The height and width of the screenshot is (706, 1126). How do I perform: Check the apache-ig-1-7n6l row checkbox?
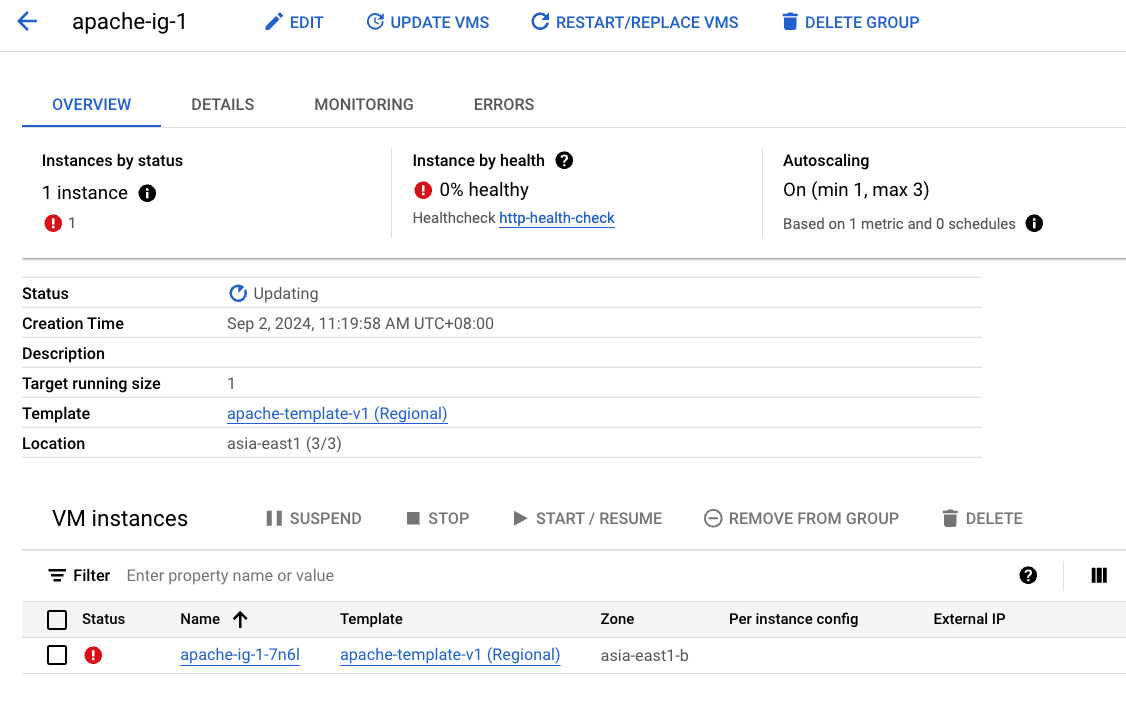click(57, 656)
